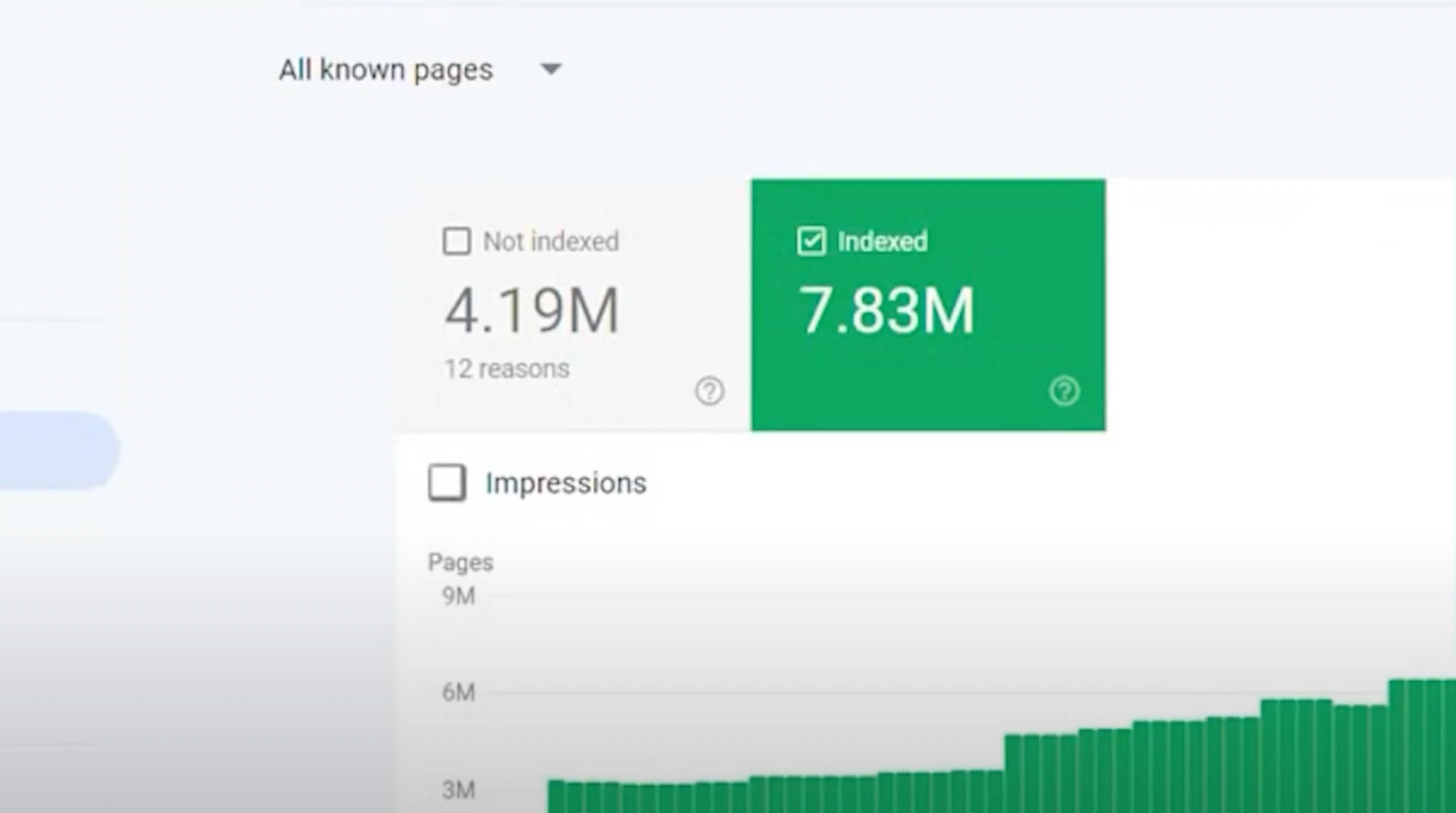Select the 4.19M not indexed count

click(x=531, y=311)
